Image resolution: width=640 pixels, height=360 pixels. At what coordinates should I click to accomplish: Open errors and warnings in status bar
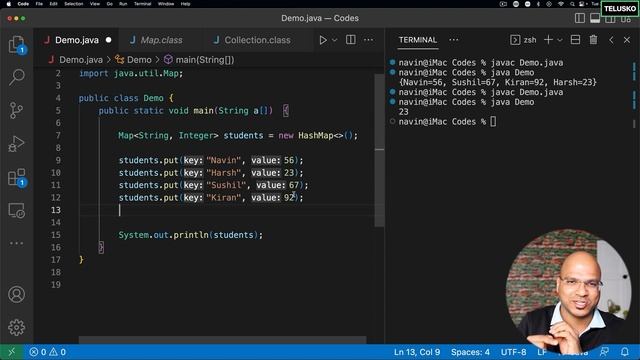coord(47,352)
